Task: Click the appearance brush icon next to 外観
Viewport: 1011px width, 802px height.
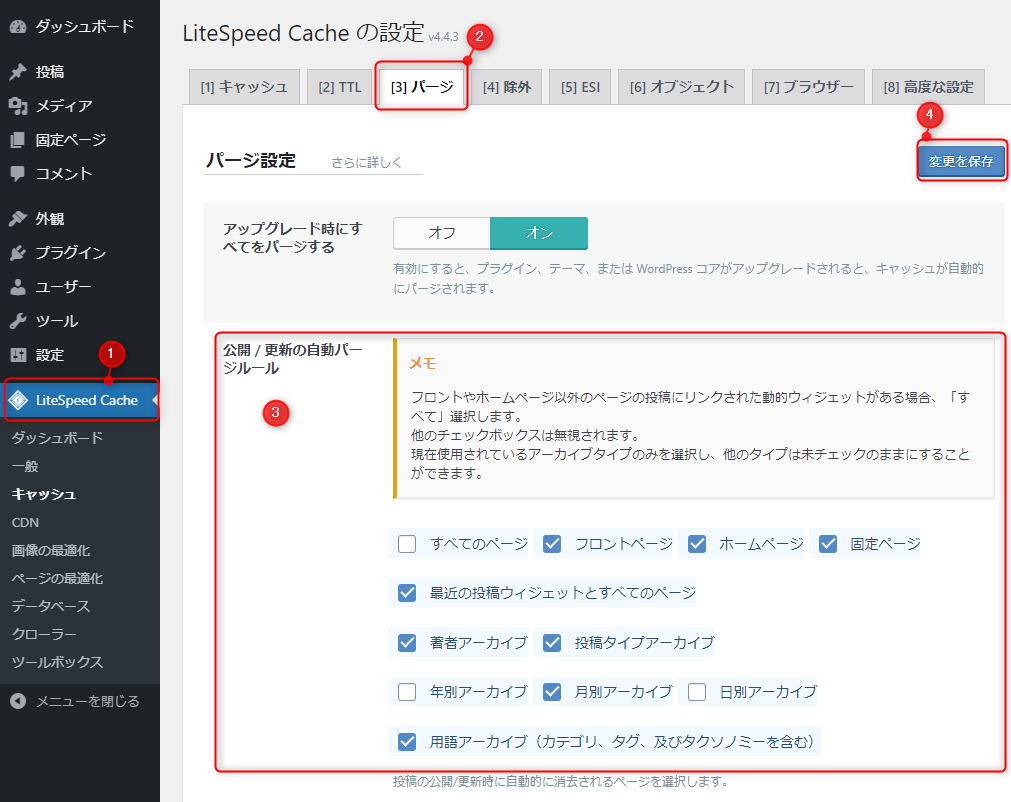Action: pyautogui.click(x=18, y=219)
